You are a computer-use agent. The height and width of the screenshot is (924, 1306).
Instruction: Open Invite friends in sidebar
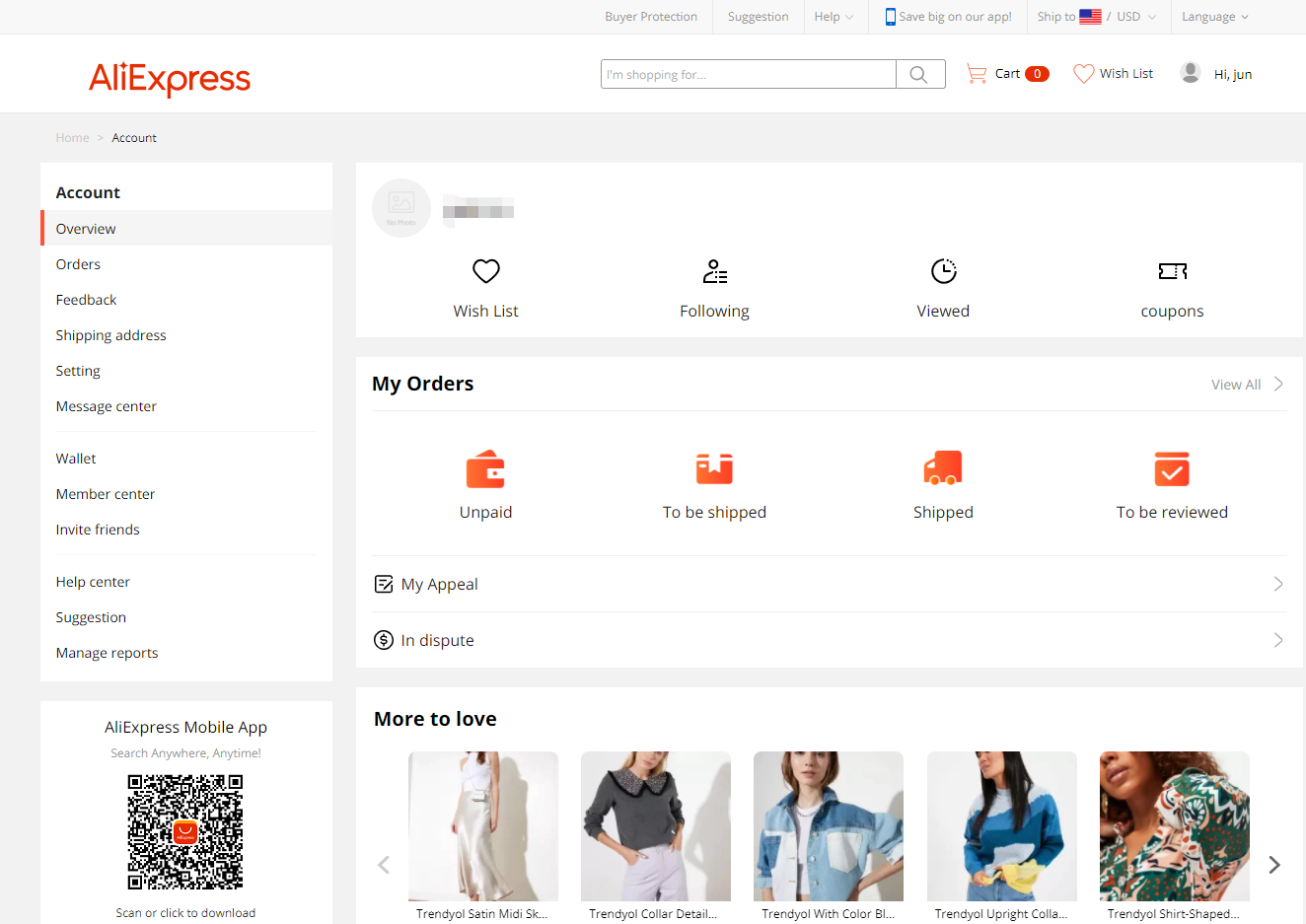tap(98, 530)
